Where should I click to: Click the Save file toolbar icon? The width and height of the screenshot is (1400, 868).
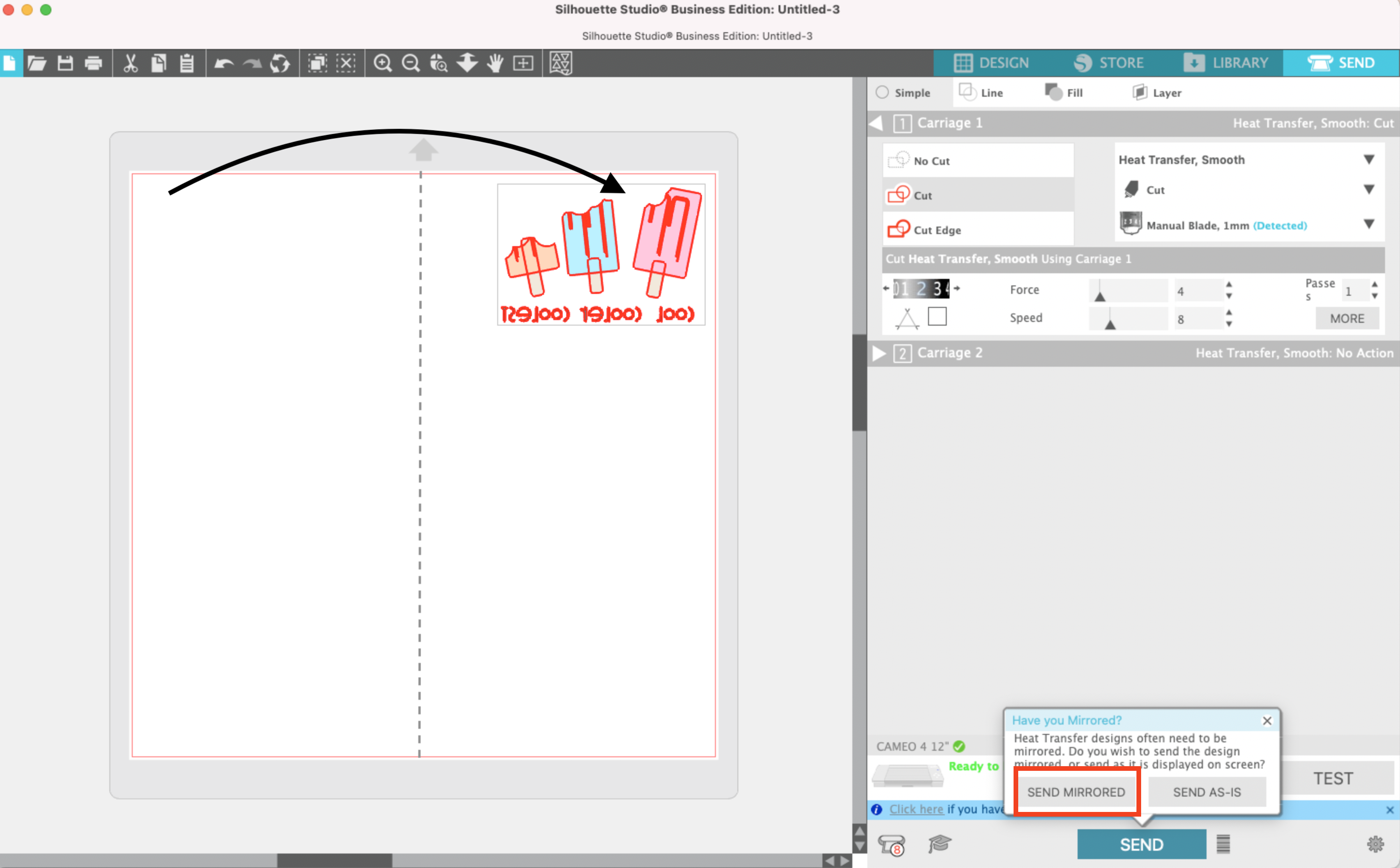pyautogui.click(x=65, y=63)
